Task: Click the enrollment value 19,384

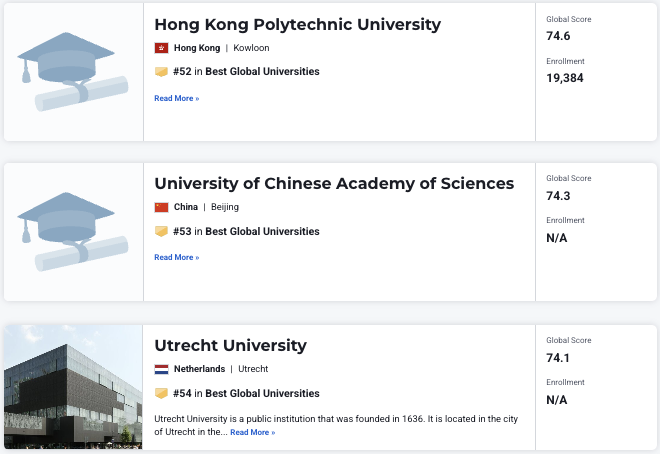Action: tap(565, 78)
